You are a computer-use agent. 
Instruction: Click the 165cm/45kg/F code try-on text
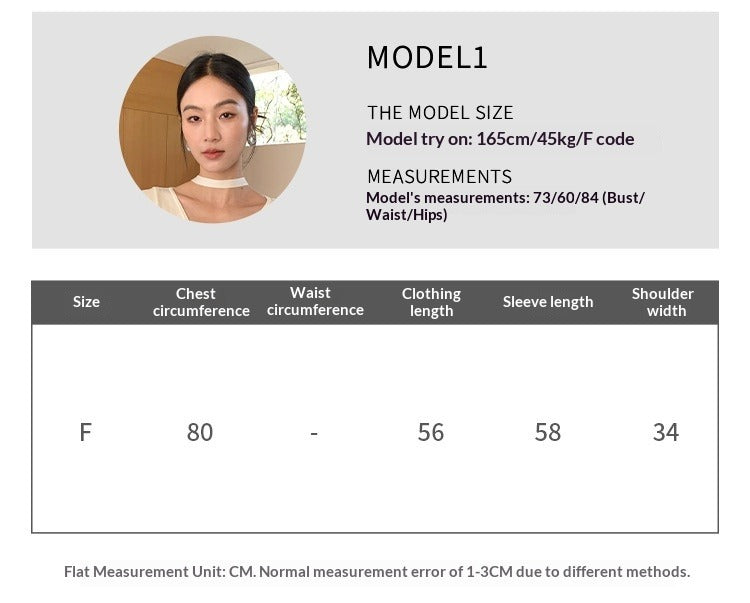coord(555,139)
